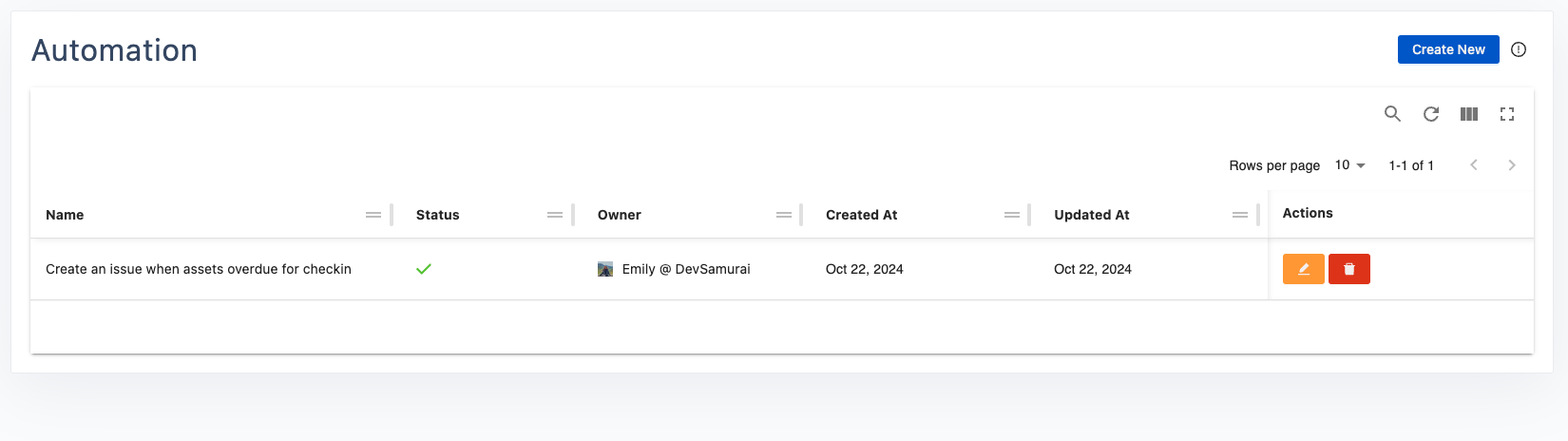Viewport: 1568px width, 441px height.
Task: Edit the overdue checkin automation rule
Action: 1303,269
